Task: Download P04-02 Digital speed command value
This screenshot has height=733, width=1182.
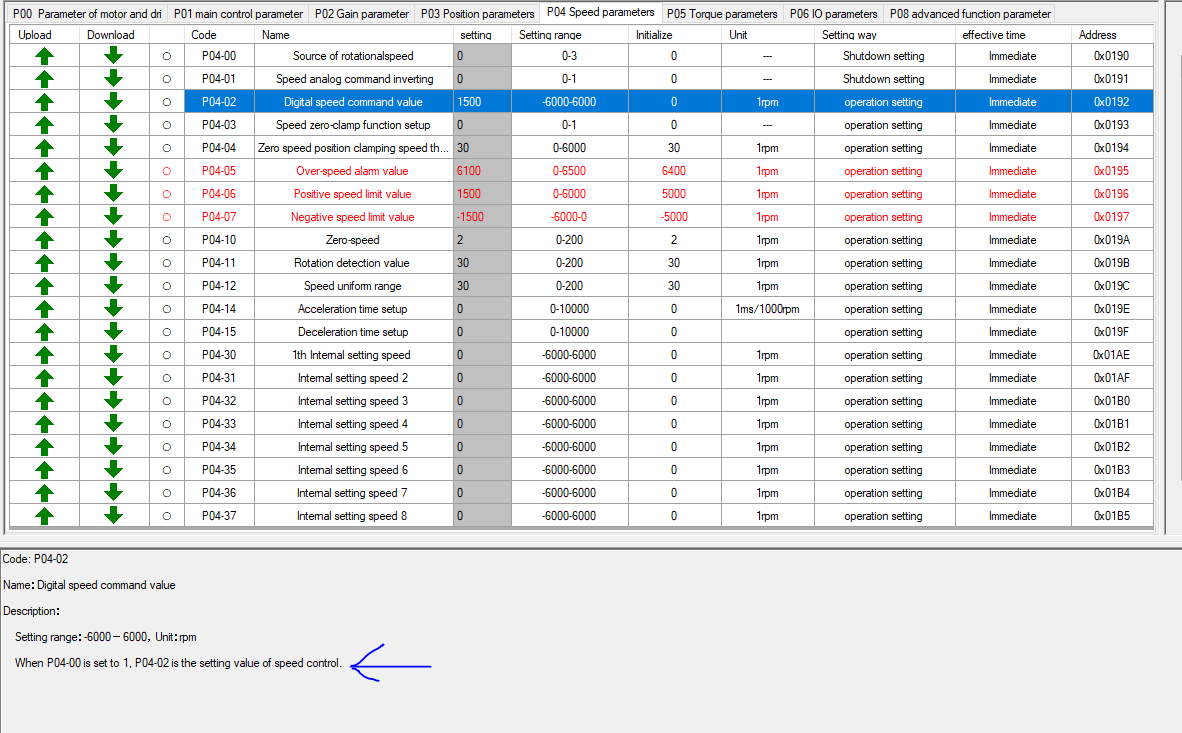Action: tap(113, 102)
